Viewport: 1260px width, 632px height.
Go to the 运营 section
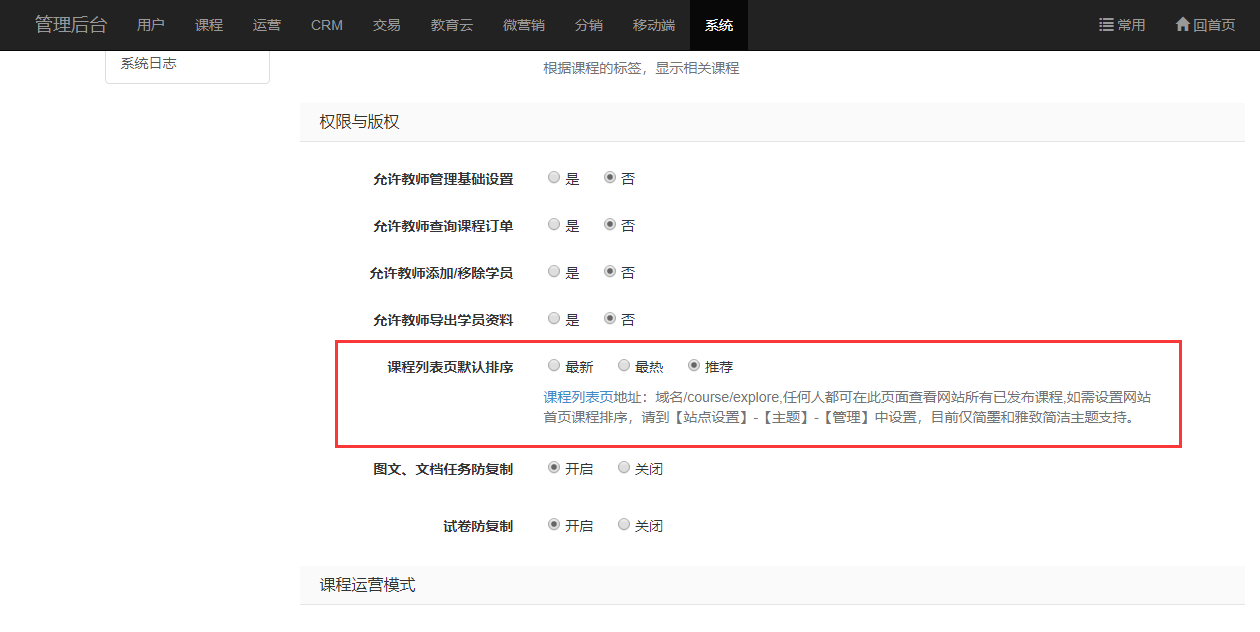[267, 25]
